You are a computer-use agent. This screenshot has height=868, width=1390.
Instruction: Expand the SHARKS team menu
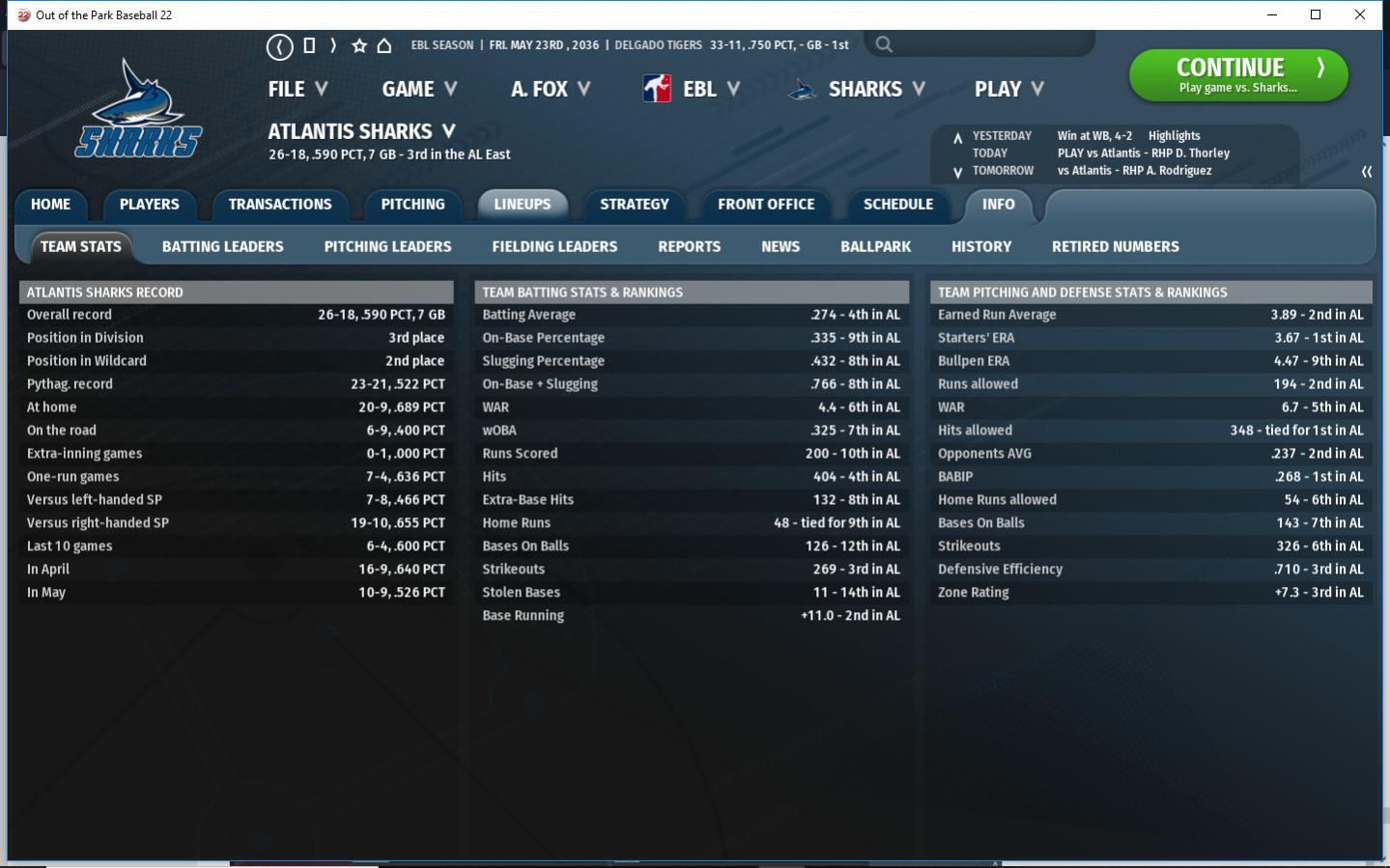(877, 89)
